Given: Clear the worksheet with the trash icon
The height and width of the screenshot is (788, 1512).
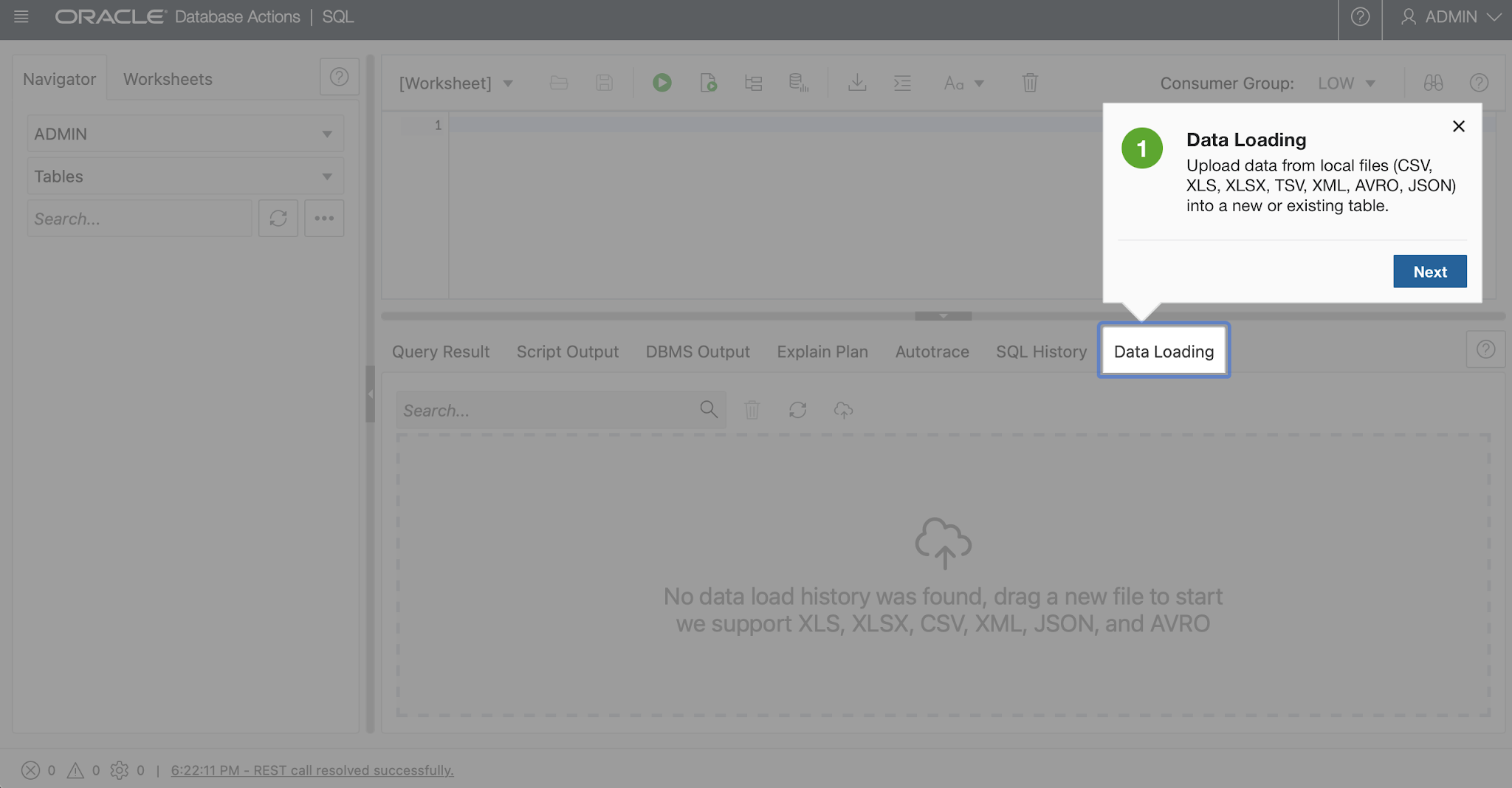Looking at the screenshot, I should coord(1030,83).
